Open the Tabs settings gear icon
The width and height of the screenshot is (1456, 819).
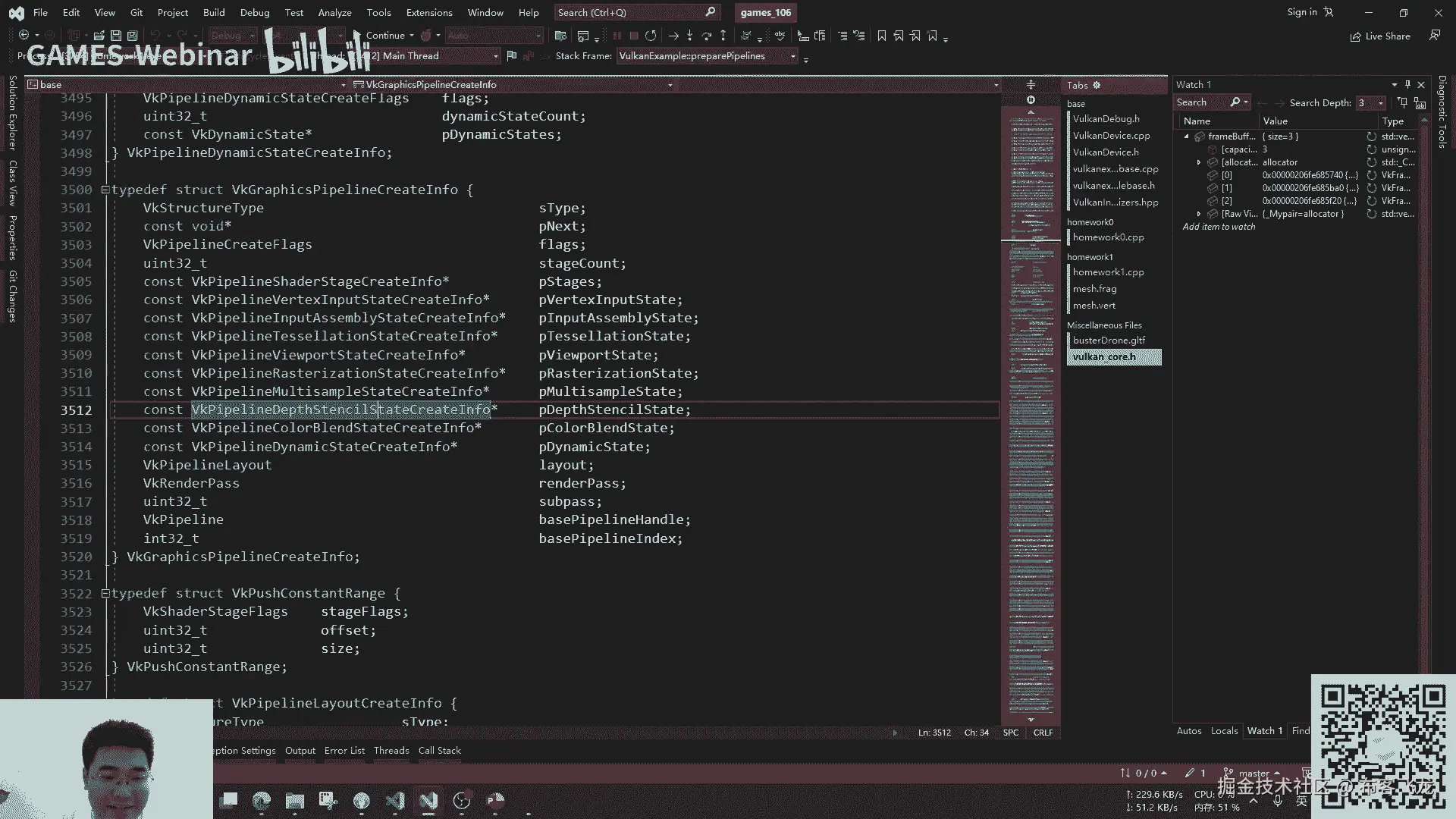(x=1097, y=85)
